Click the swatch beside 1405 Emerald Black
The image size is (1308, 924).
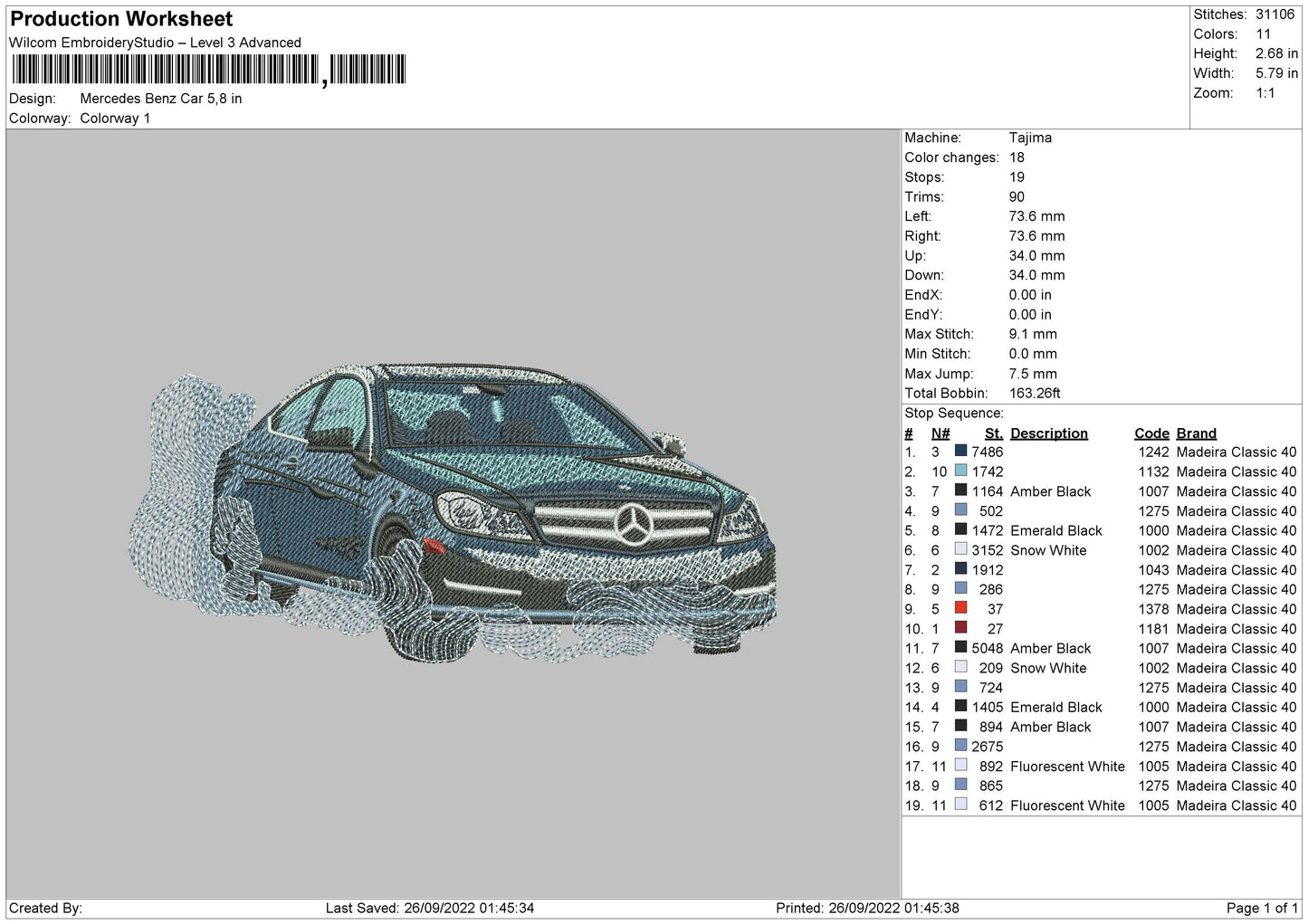click(960, 706)
